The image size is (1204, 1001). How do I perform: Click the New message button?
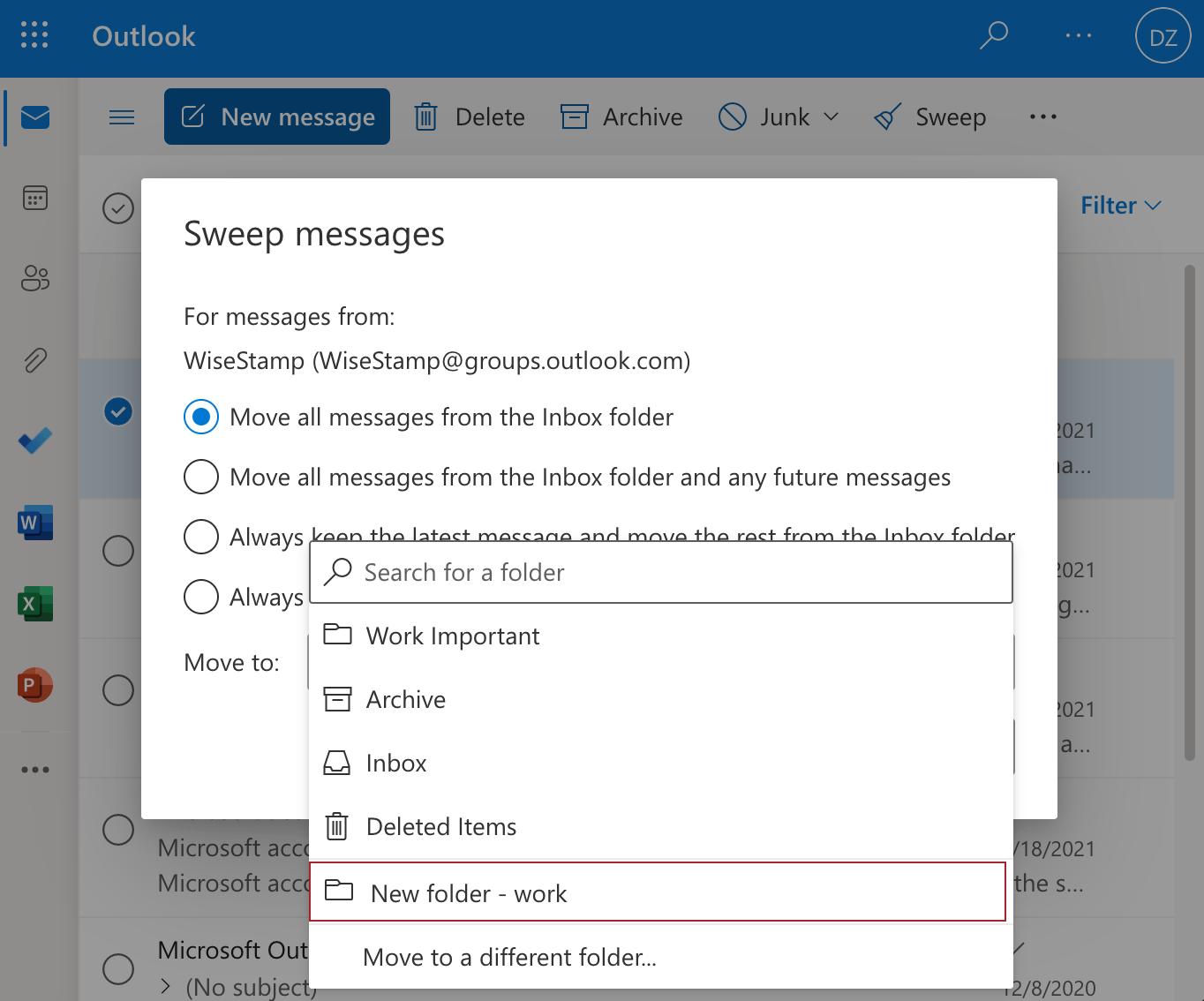(277, 117)
